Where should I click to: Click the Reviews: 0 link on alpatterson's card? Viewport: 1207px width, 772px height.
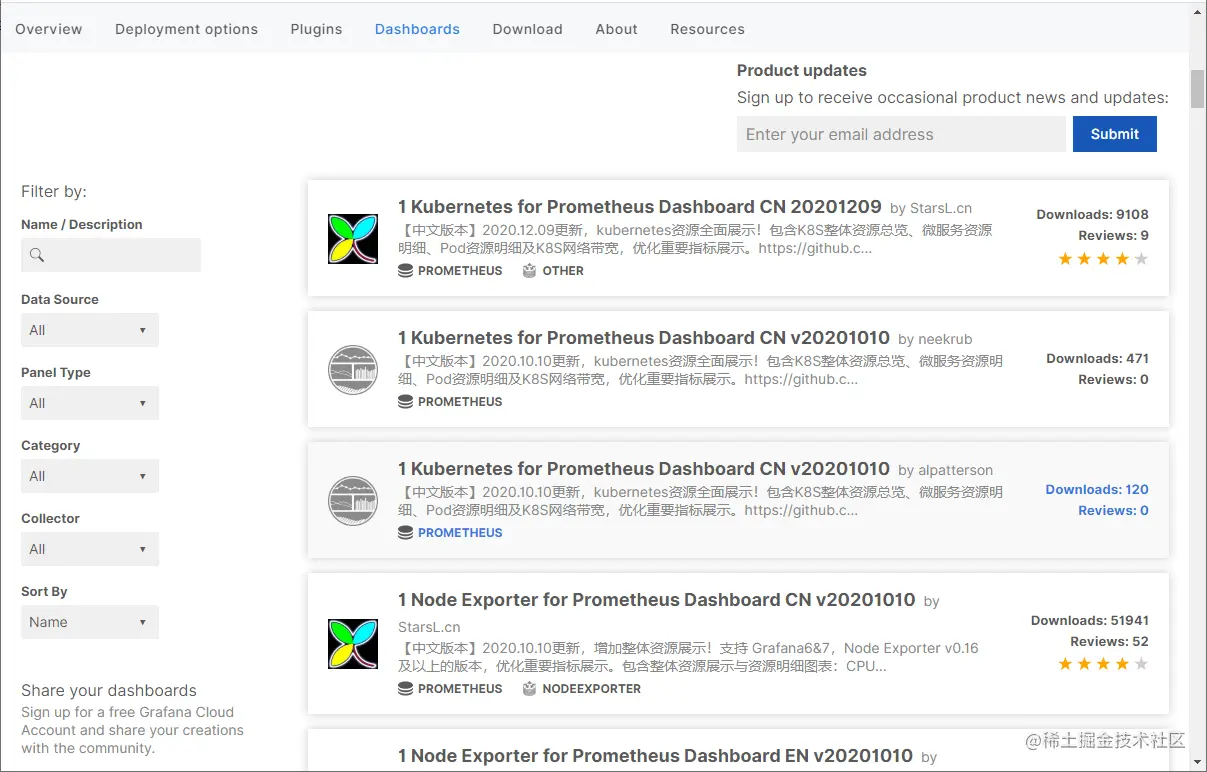[x=1113, y=510]
